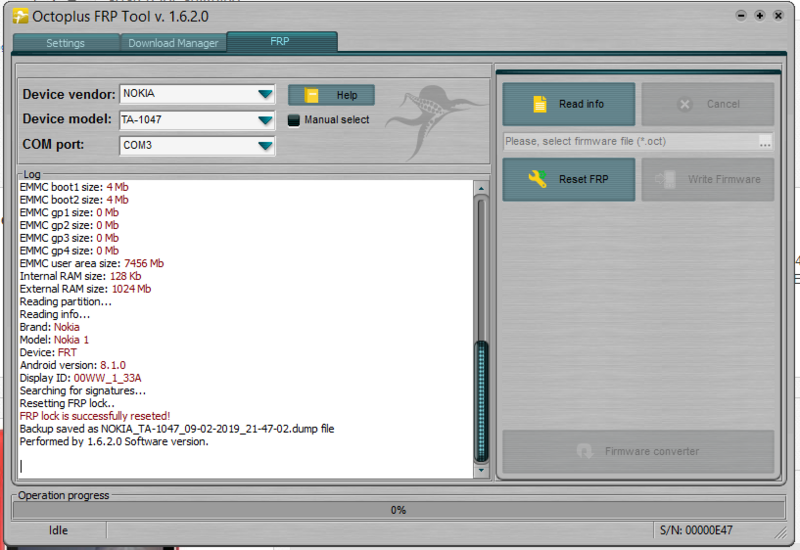Screen dimensions: 800x550
Task: Click the Firmware converter refresh icon
Action: (x=585, y=451)
